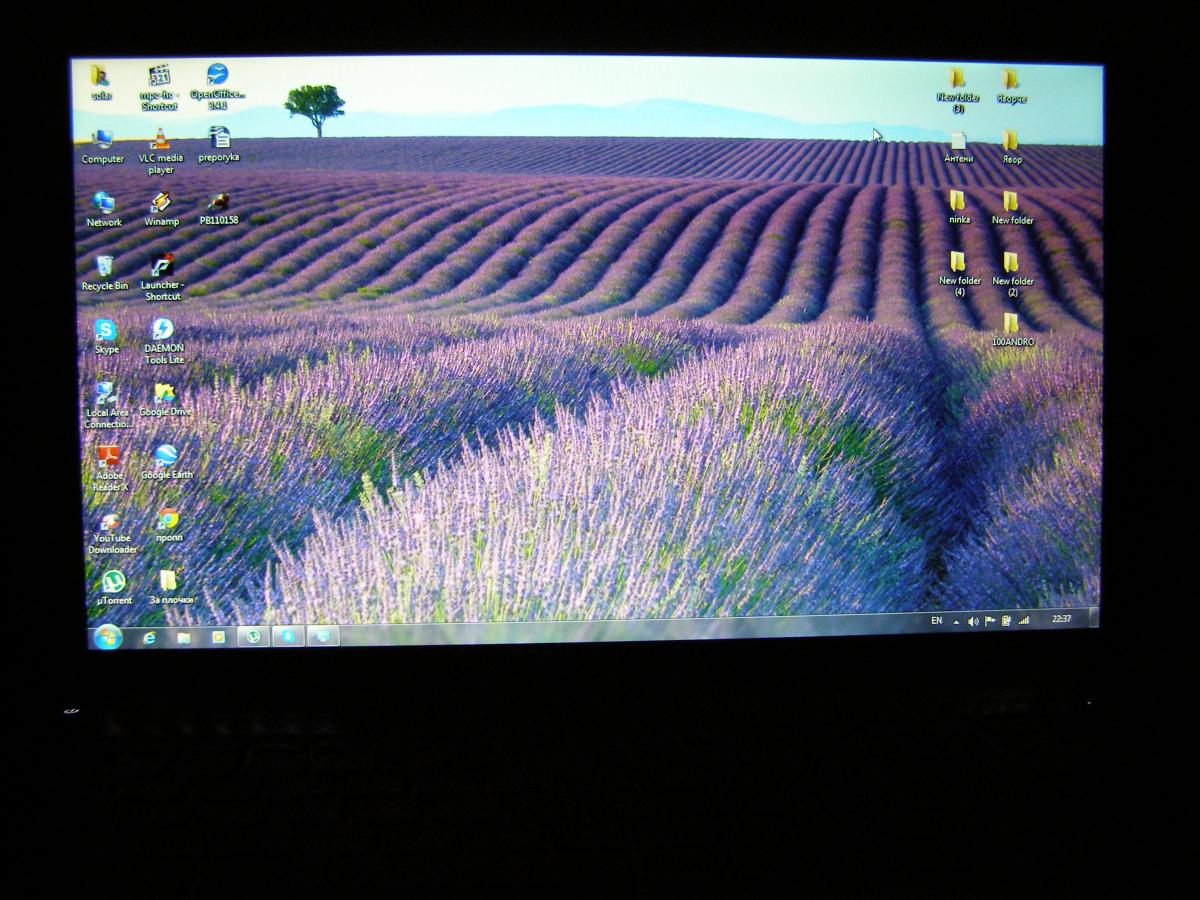
Task: Open the volume speaker tray icon
Action: [973, 621]
